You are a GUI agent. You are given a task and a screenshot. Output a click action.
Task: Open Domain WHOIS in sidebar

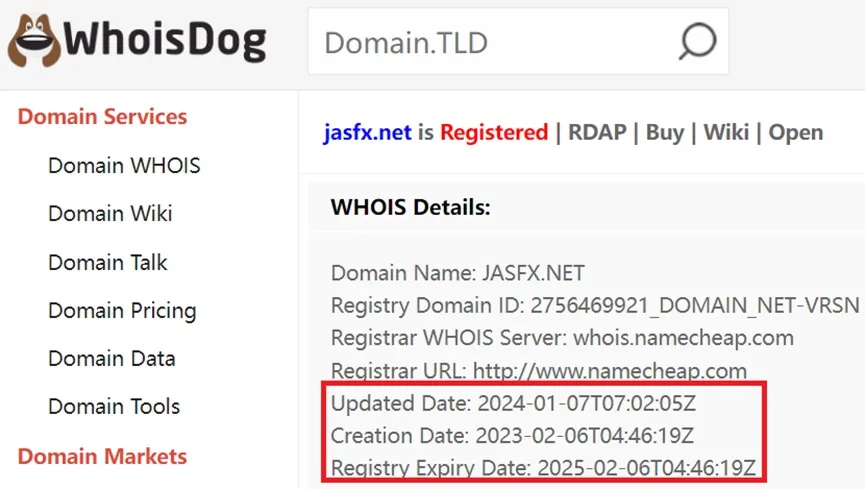coord(124,166)
